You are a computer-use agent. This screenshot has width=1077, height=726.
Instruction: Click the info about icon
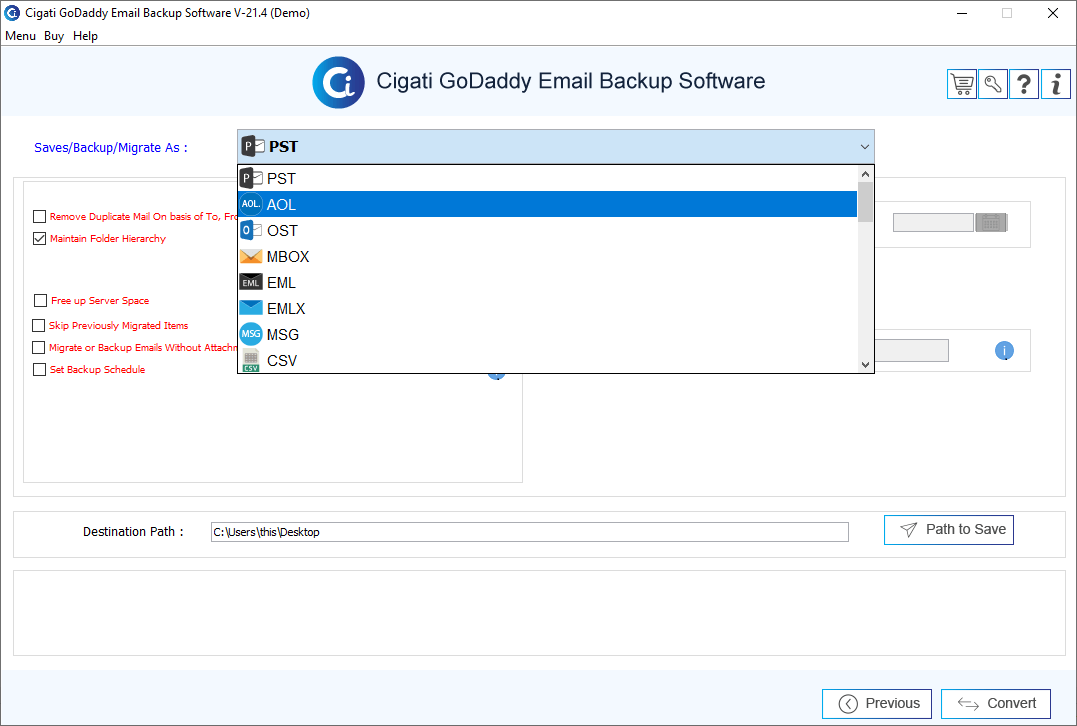1056,84
